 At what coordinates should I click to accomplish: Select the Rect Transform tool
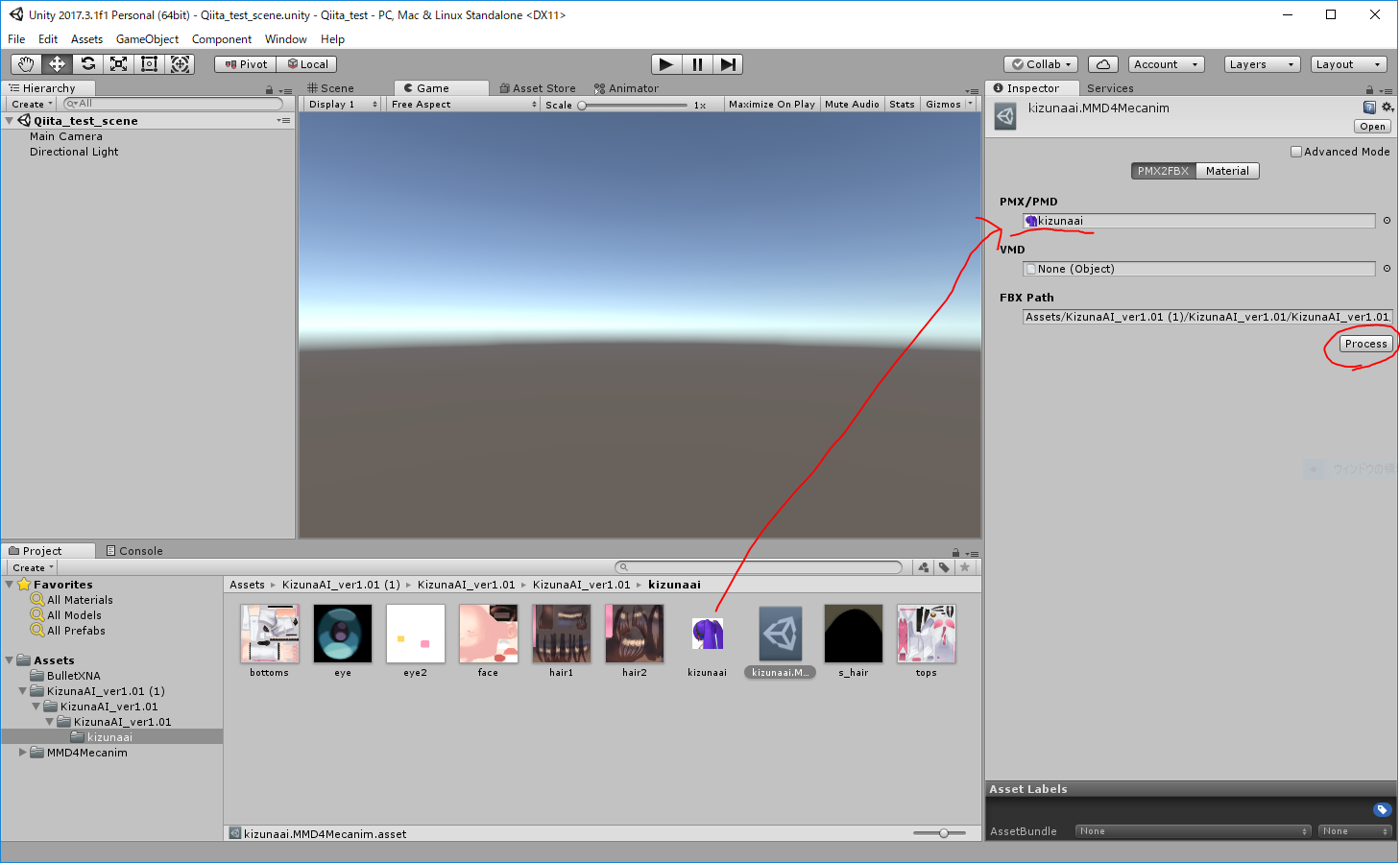click(149, 63)
